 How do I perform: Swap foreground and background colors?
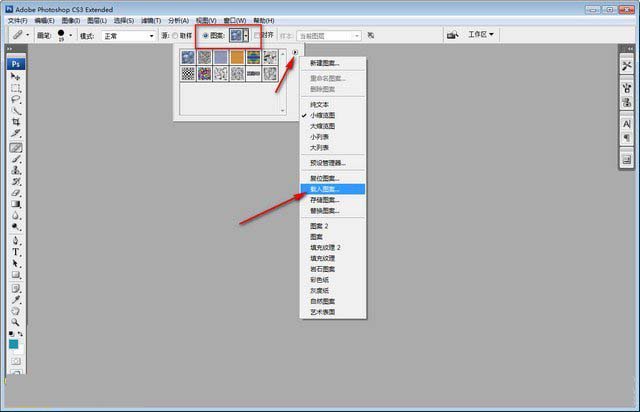point(20,334)
